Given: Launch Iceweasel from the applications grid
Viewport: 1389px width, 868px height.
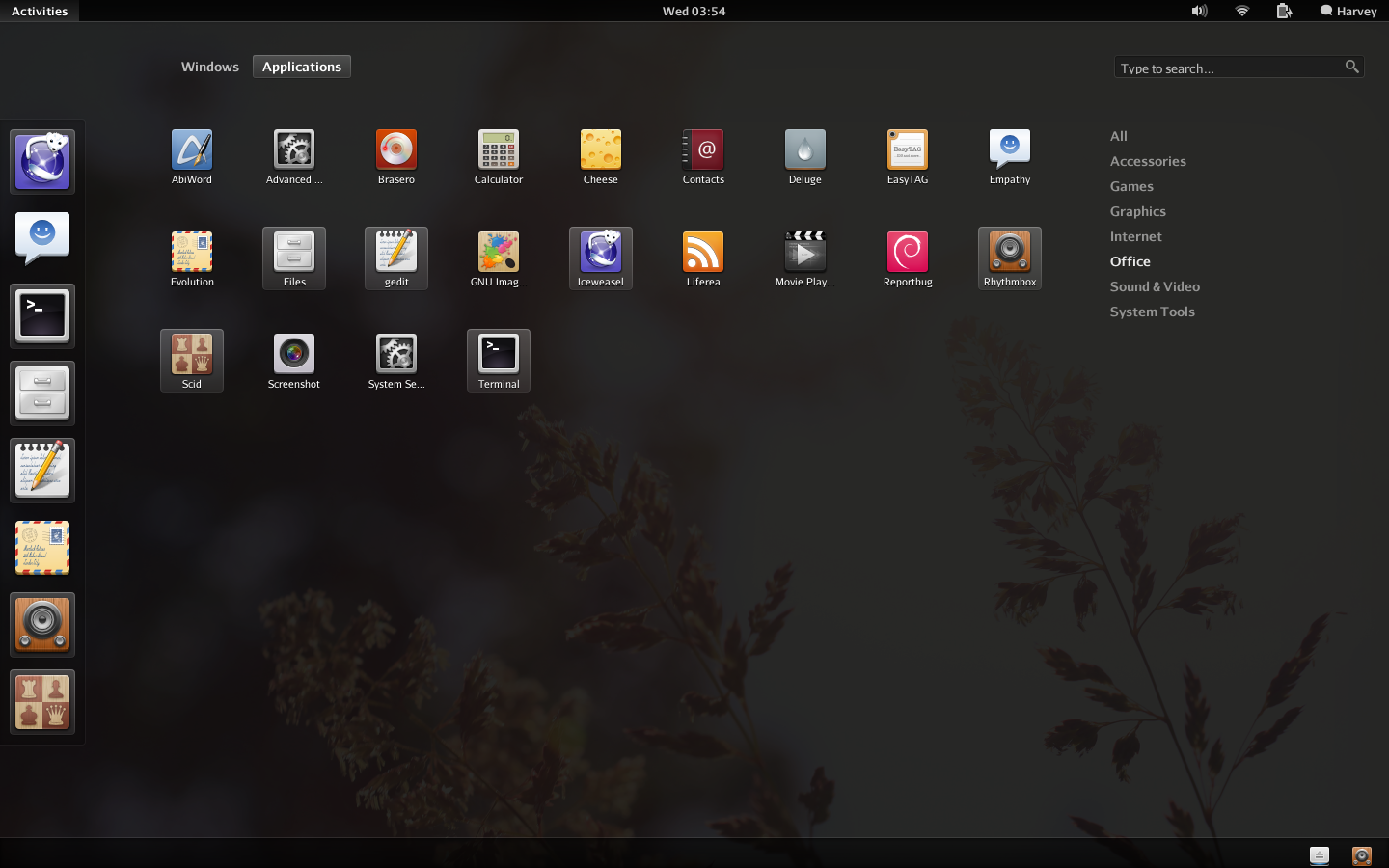Looking at the screenshot, I should coord(601,258).
